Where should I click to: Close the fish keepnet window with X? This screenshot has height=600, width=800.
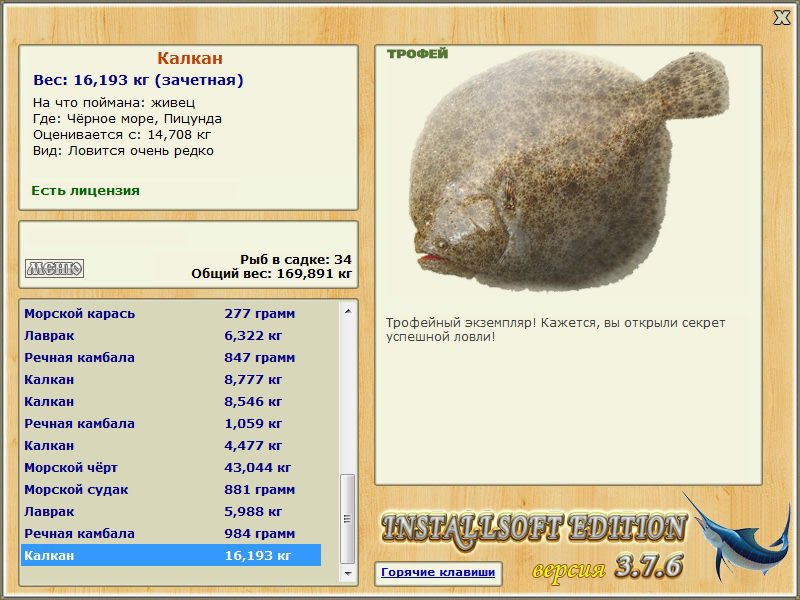click(781, 18)
